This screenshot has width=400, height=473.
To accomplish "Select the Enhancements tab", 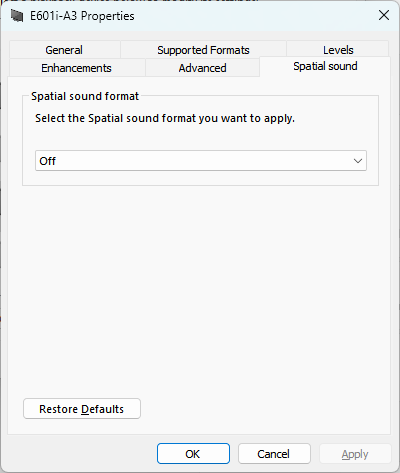I will pyautogui.click(x=76, y=68).
